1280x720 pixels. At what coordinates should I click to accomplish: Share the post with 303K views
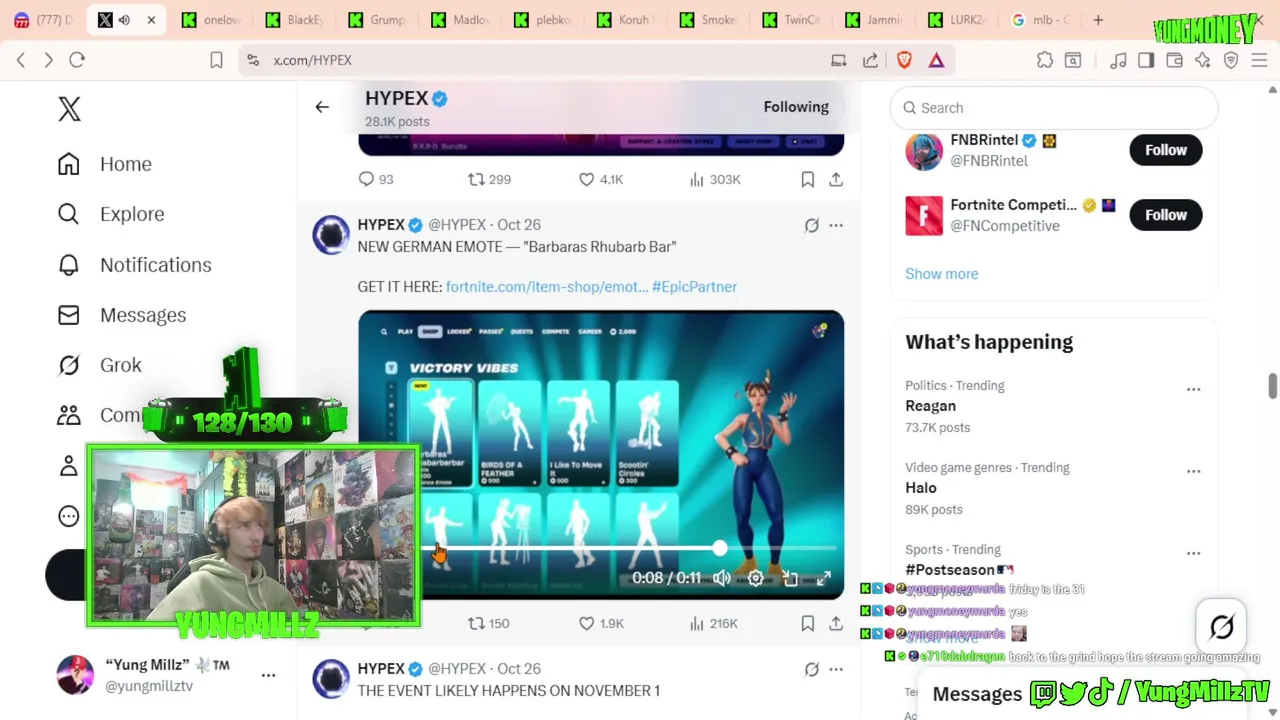coord(836,179)
